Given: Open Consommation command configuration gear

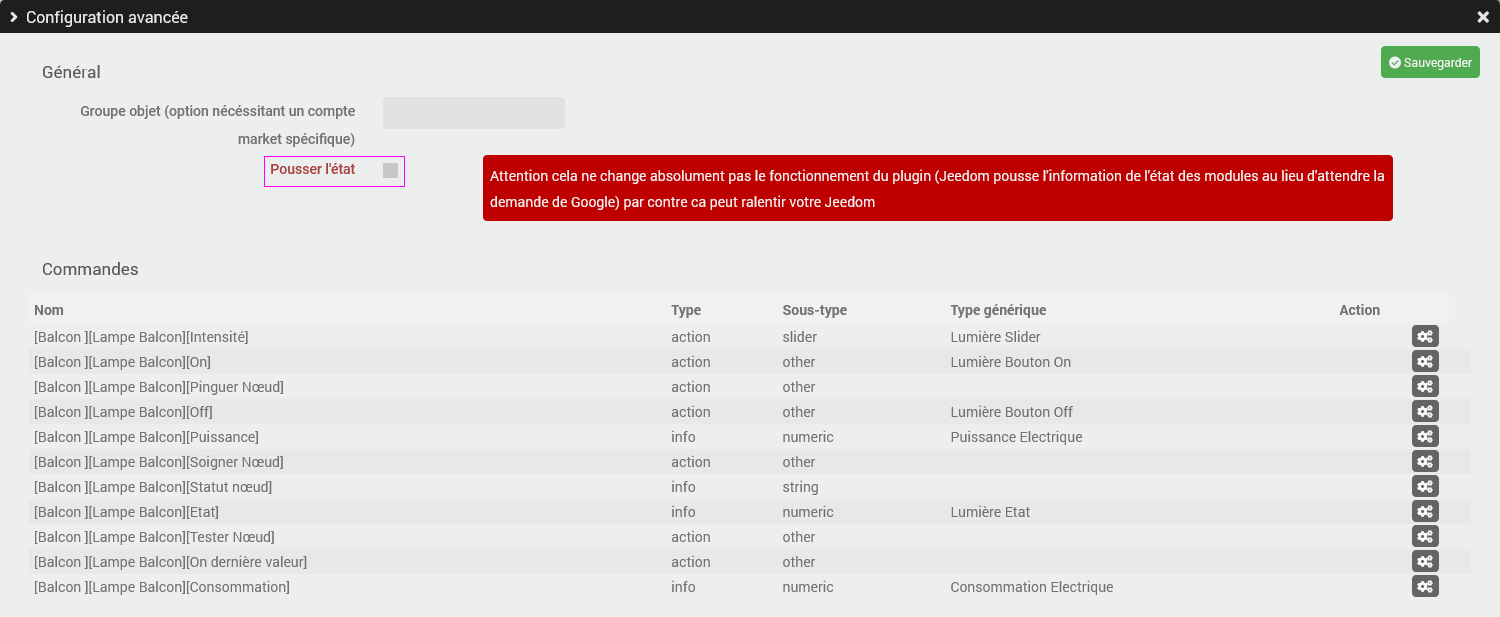Looking at the screenshot, I should tap(1425, 587).
